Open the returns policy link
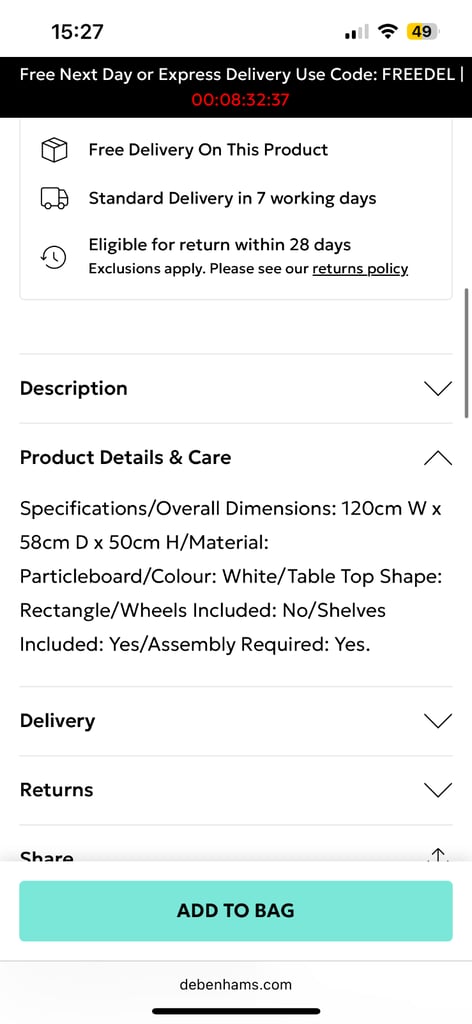This screenshot has height=1024, width=472. coord(360,269)
